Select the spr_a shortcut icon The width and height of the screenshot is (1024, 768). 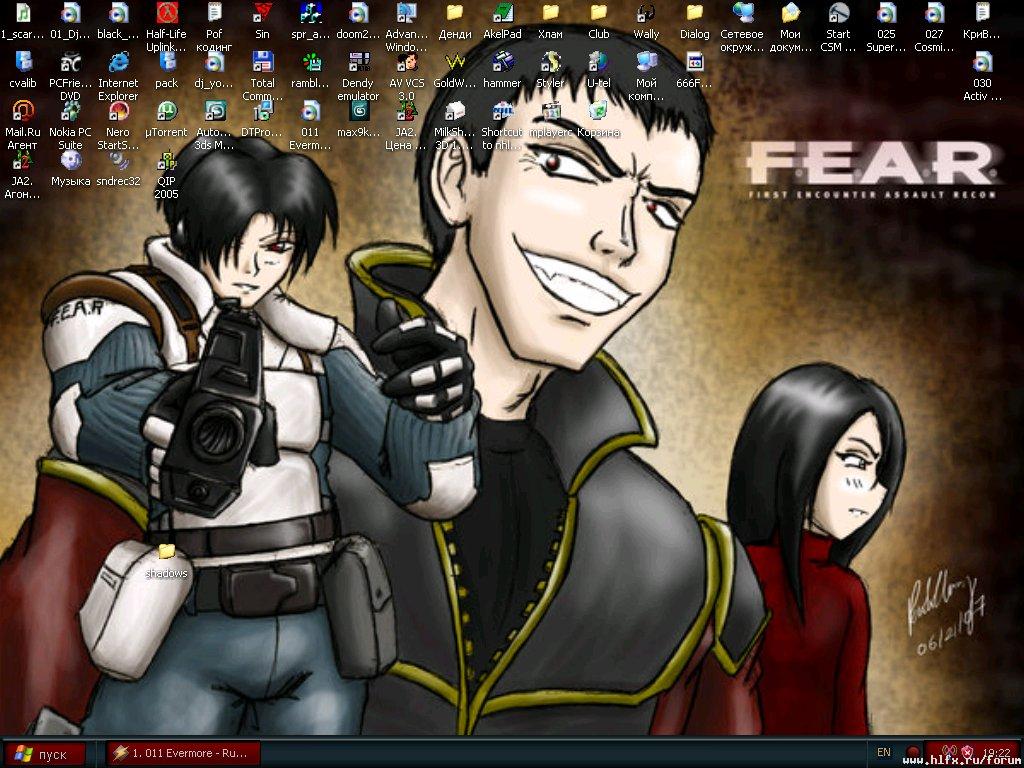311,12
